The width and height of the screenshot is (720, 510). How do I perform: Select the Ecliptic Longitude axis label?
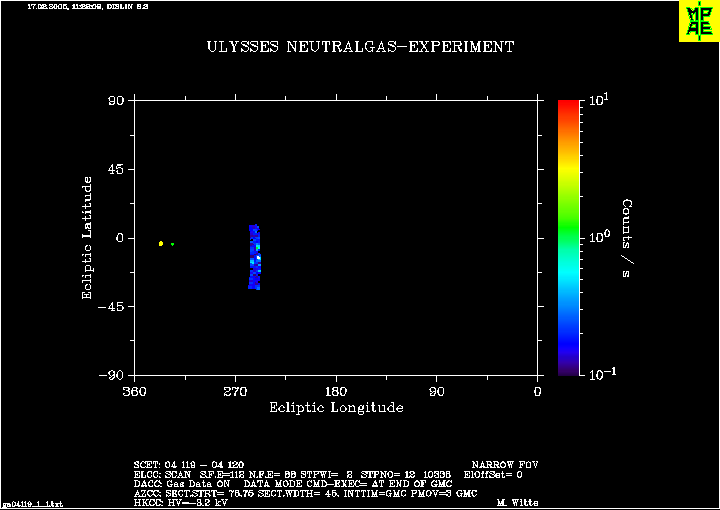click(x=336, y=408)
